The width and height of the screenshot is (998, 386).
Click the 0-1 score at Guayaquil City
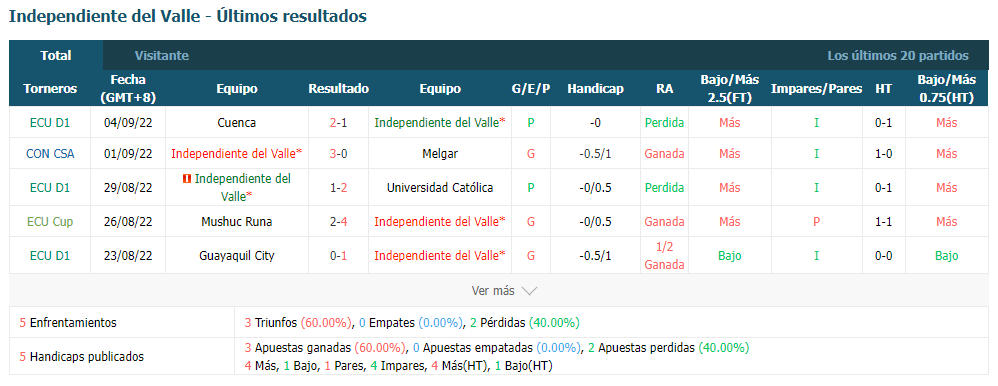(x=339, y=256)
